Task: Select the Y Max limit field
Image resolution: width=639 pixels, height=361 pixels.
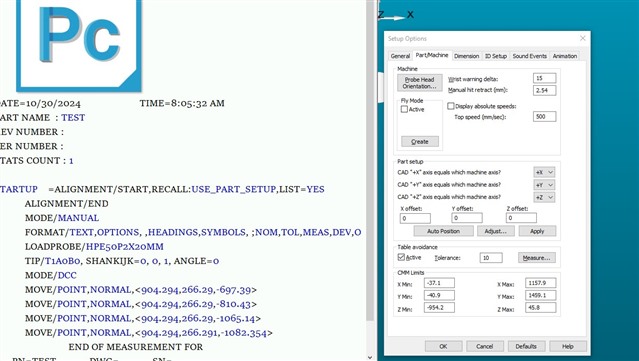Action: (x=541, y=295)
